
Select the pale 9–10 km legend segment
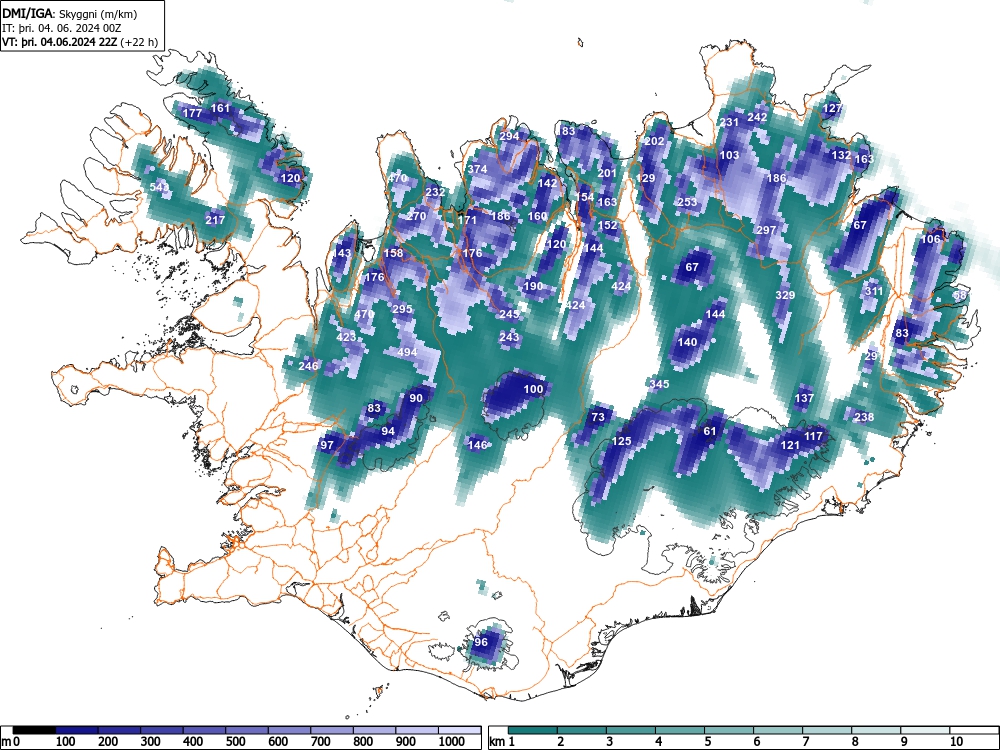click(925, 730)
